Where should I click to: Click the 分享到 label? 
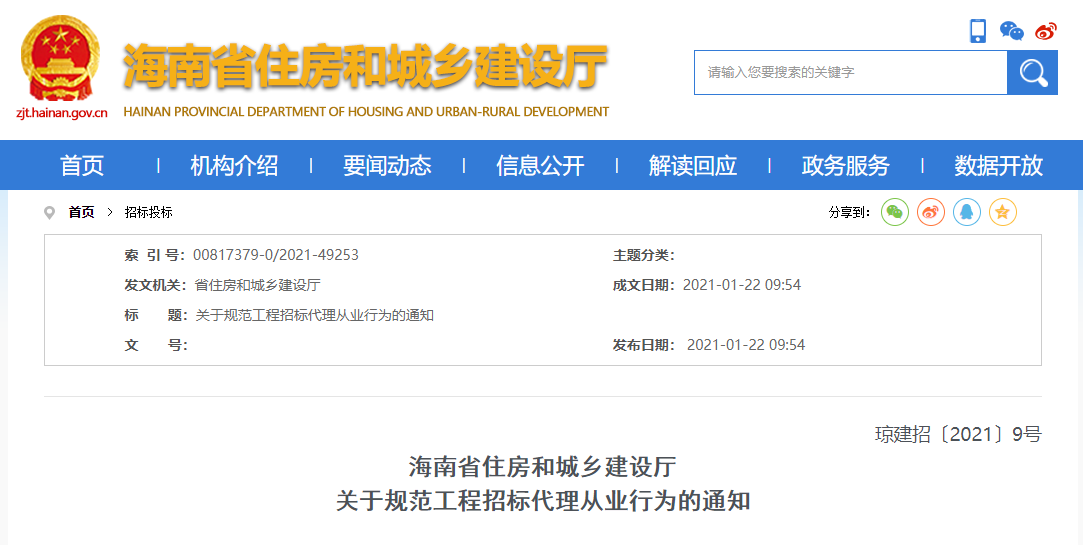(x=849, y=213)
